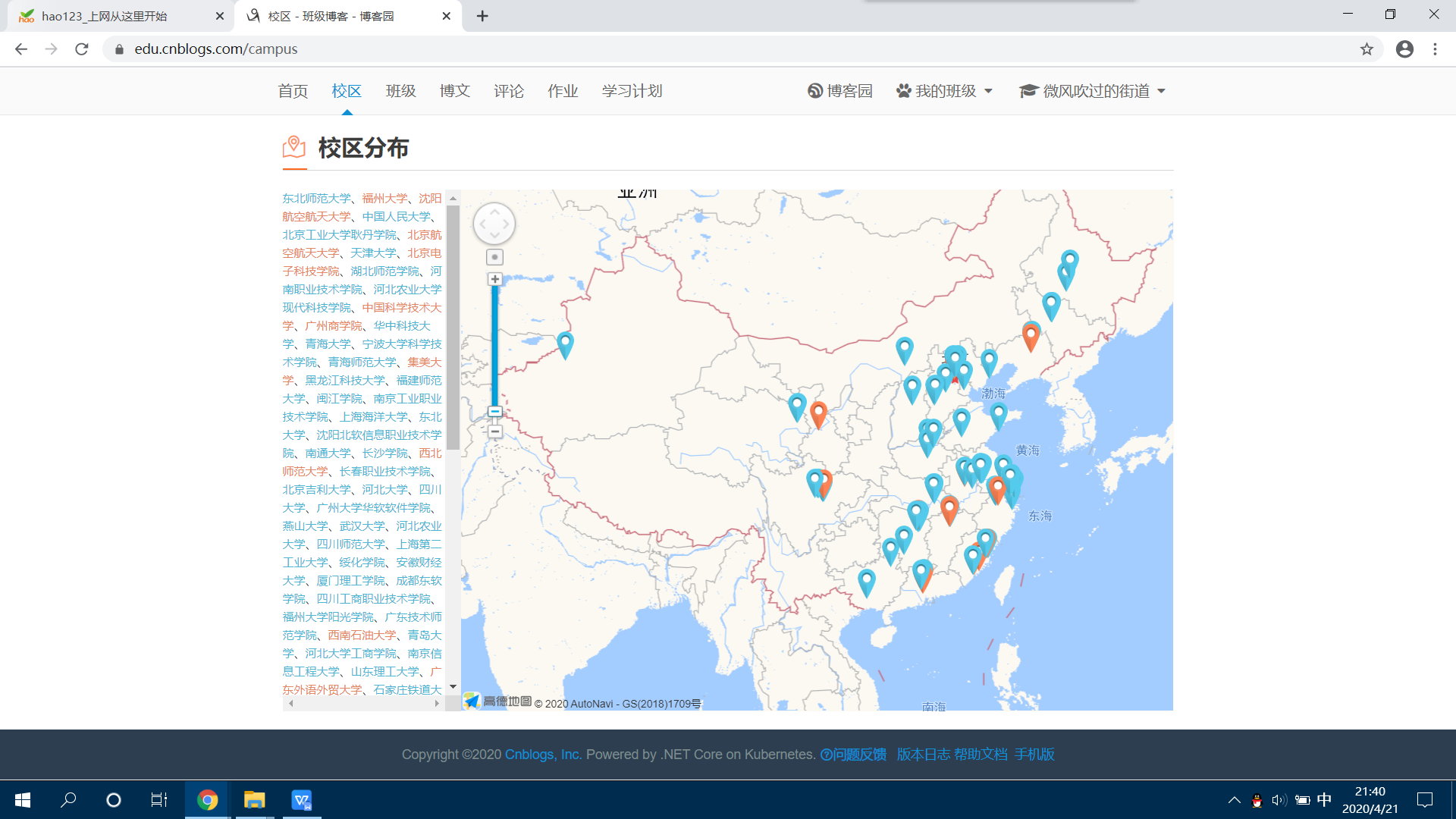Open the 东北师范大学 campus link

coord(316,198)
